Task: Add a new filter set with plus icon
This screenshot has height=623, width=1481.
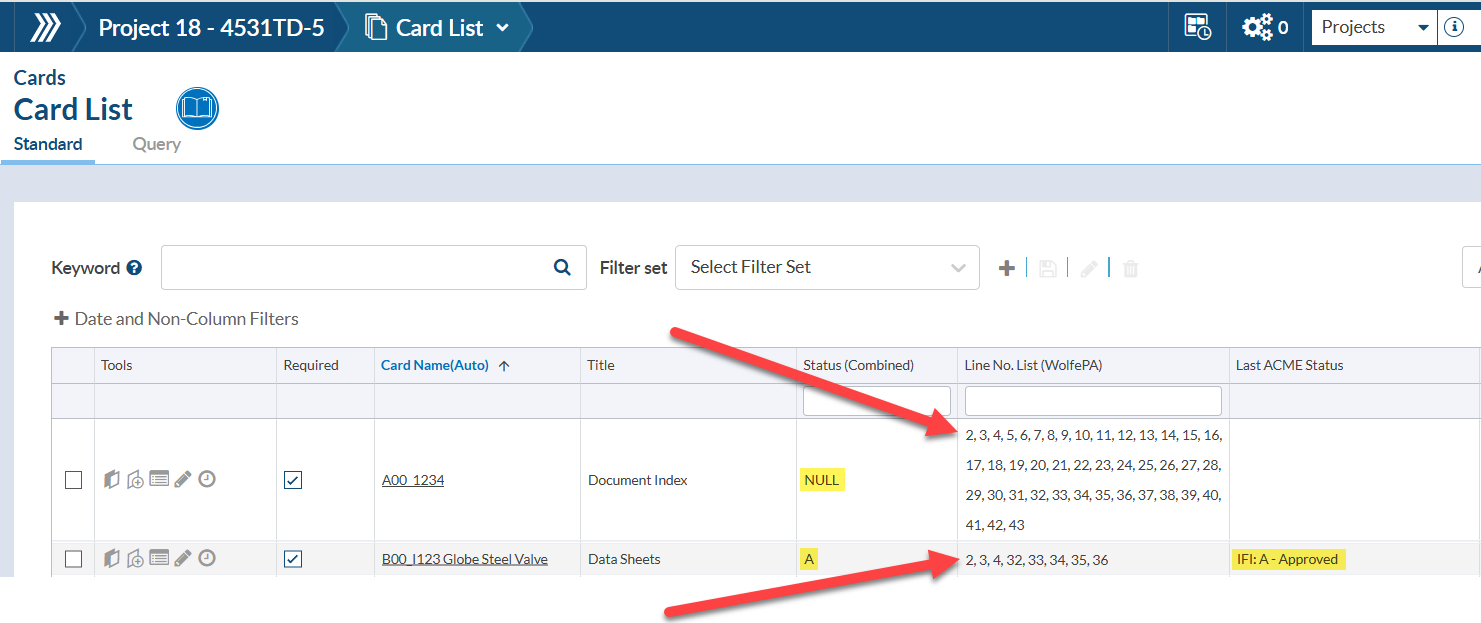Action: coord(1007,268)
